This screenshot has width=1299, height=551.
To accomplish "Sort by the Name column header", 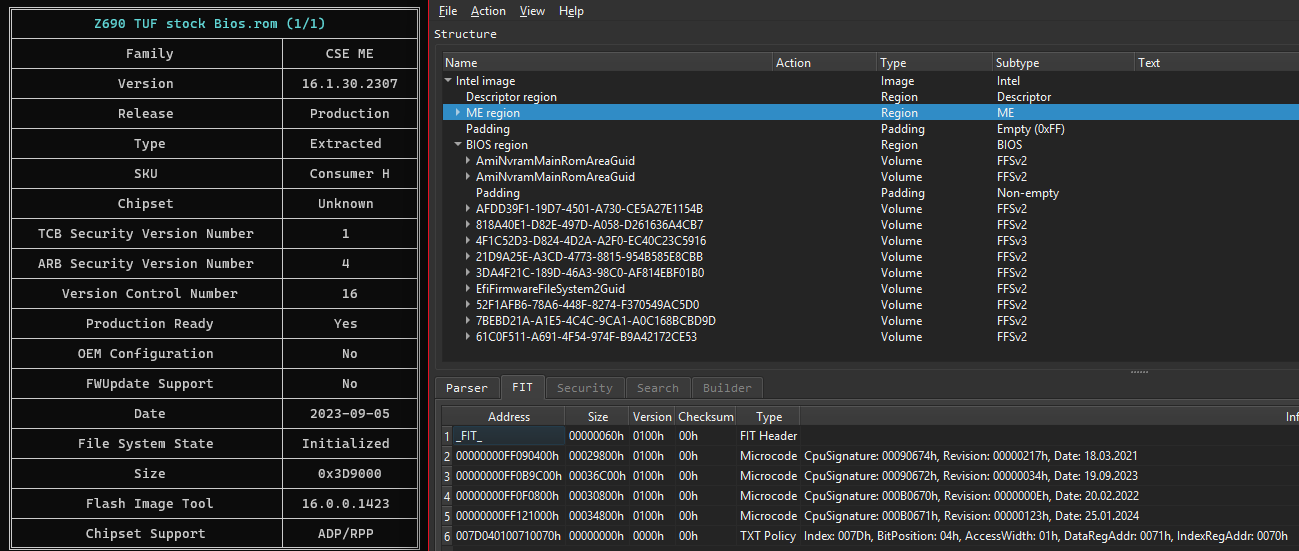I will (607, 63).
